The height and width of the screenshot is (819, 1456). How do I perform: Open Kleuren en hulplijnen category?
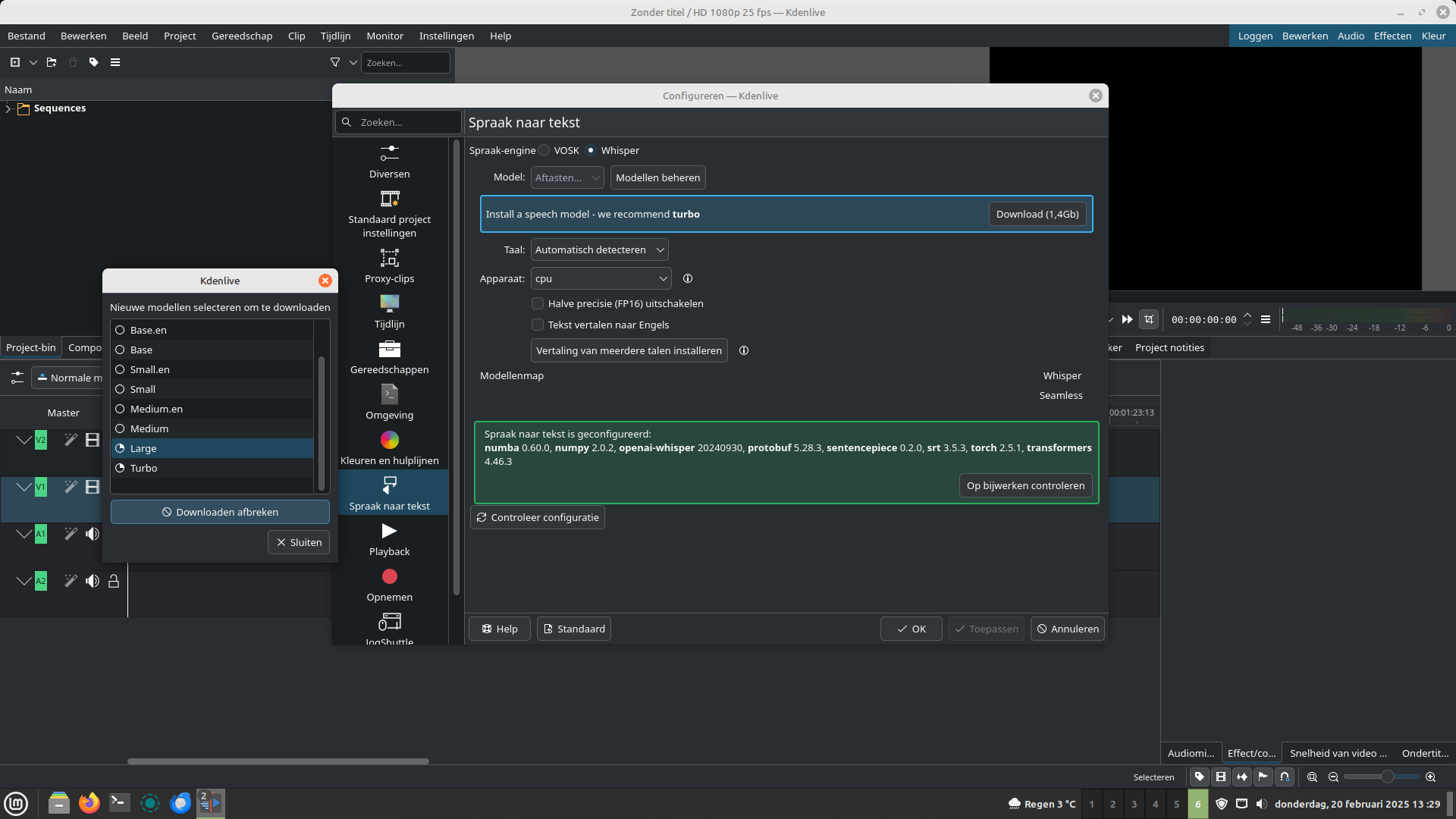tap(389, 448)
